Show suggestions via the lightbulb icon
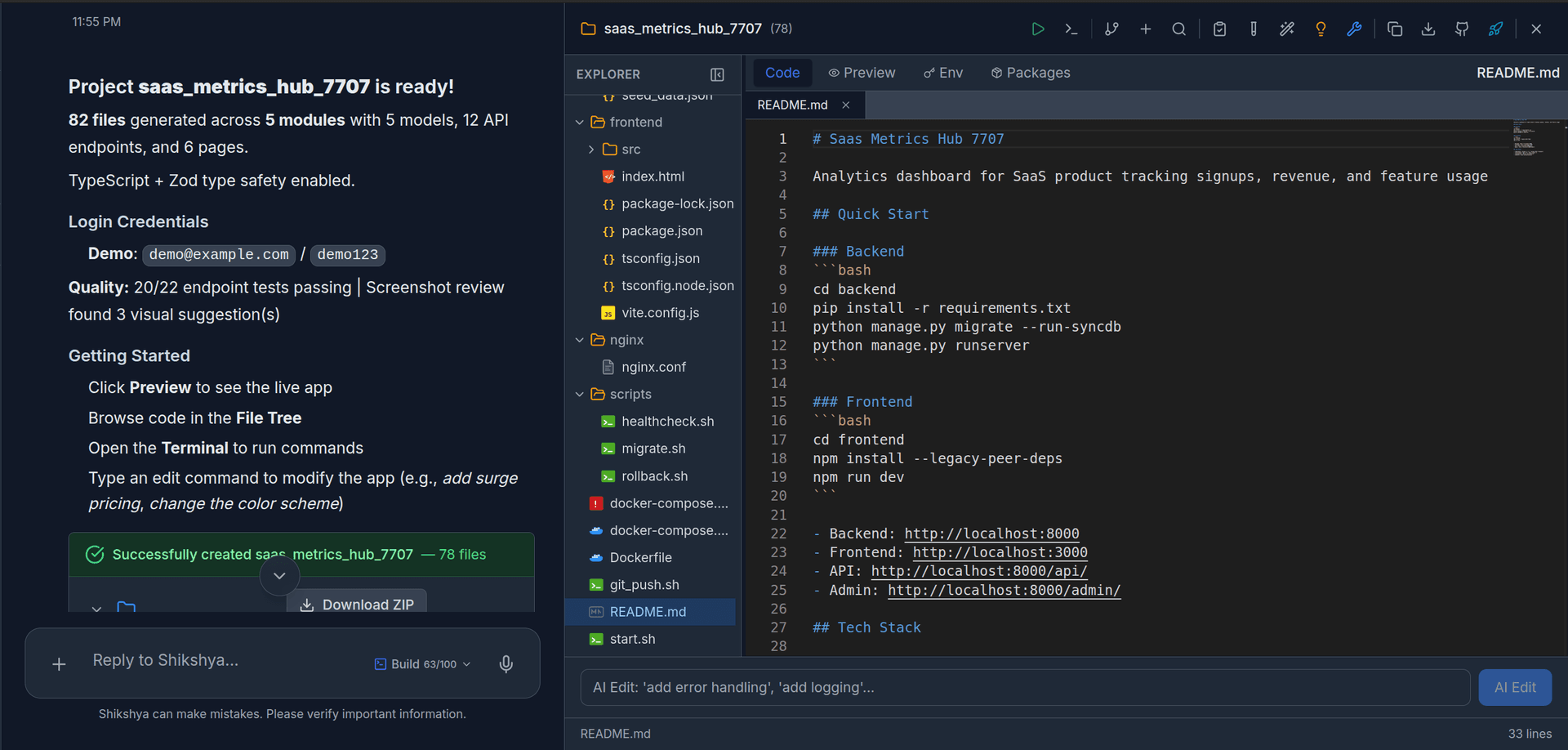Viewport: 1568px width, 750px height. point(1321,29)
